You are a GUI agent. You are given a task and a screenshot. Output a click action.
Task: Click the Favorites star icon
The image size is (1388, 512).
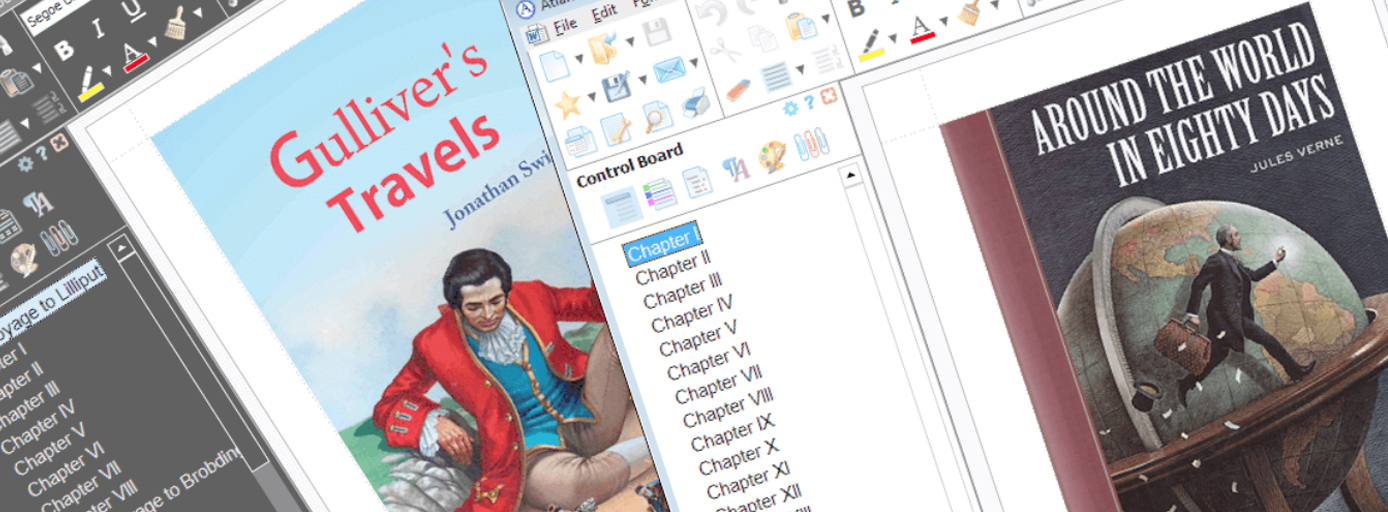pos(568,105)
